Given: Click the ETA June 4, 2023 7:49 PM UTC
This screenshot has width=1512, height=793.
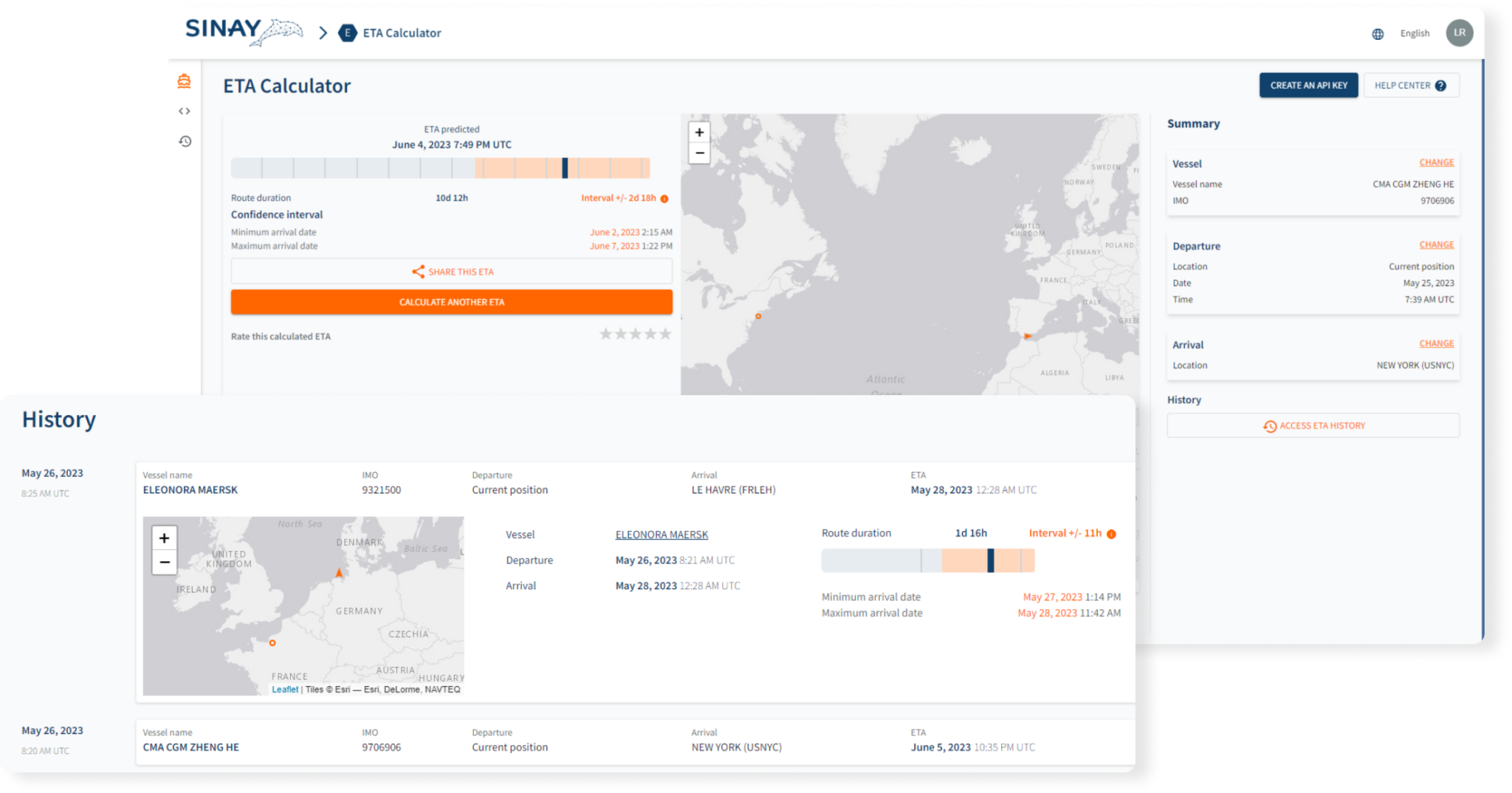Looking at the screenshot, I should pyautogui.click(x=451, y=145).
